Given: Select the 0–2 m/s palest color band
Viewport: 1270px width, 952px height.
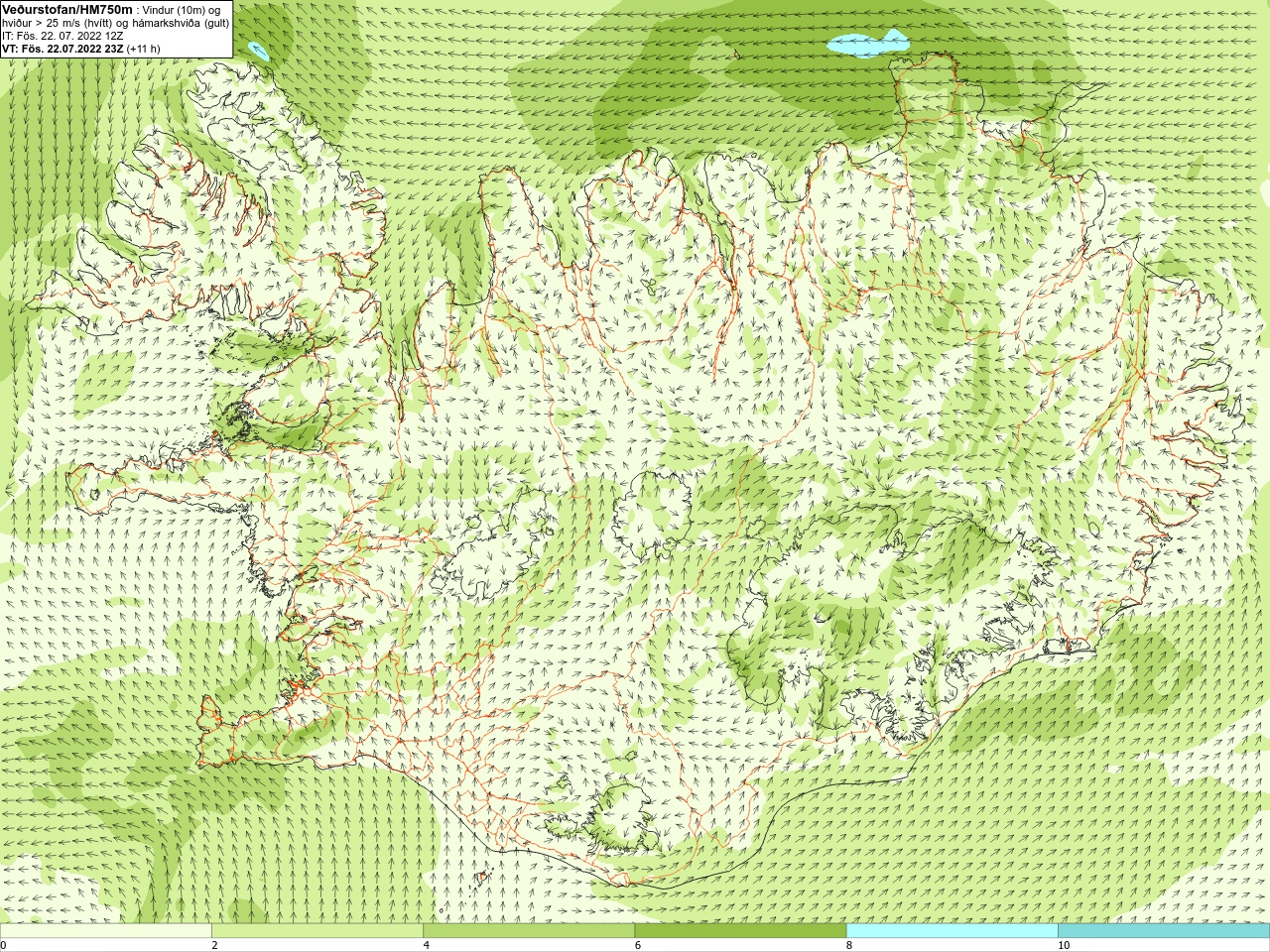Looking at the screenshot, I should [105, 931].
